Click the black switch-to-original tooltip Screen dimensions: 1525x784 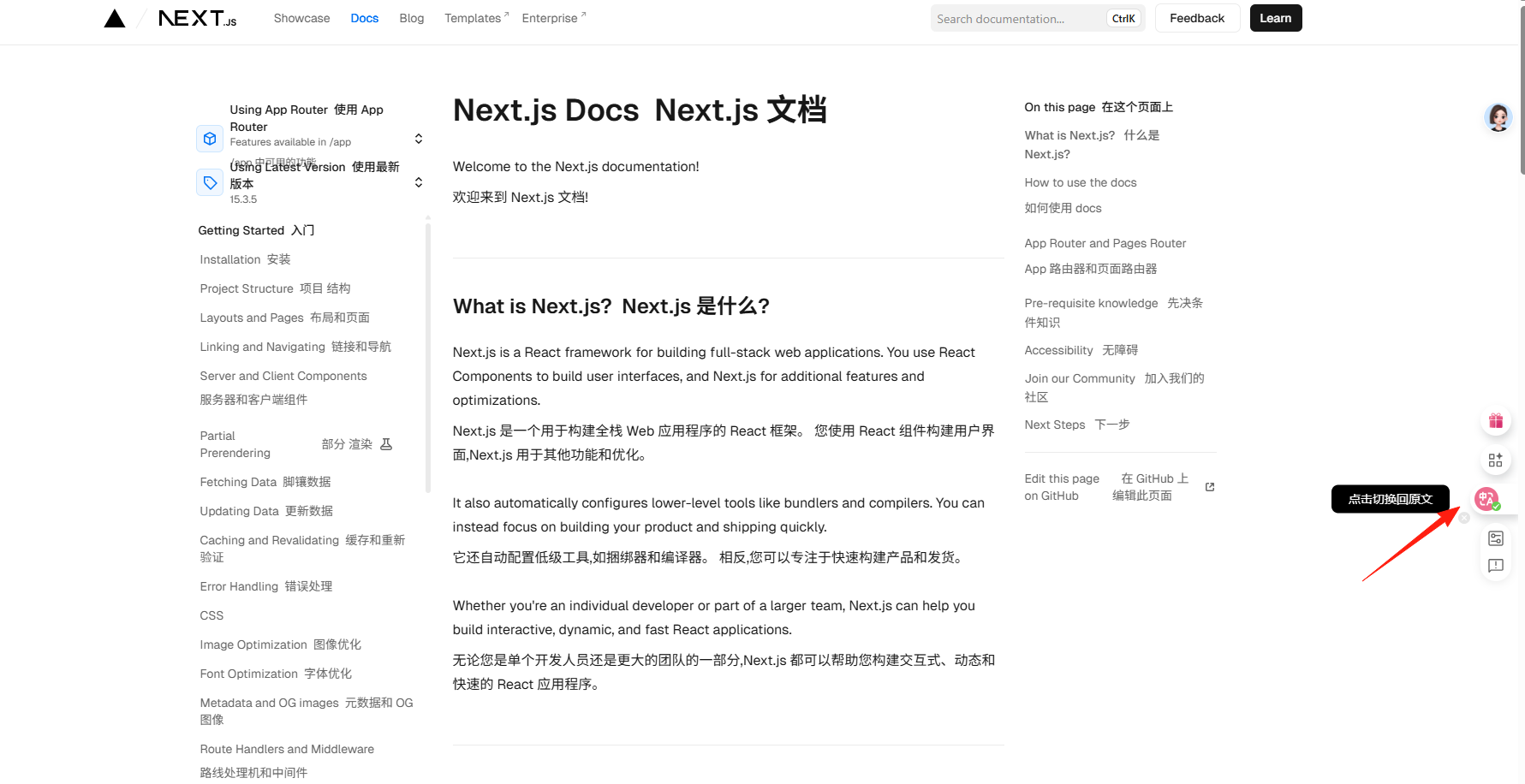click(x=1390, y=499)
